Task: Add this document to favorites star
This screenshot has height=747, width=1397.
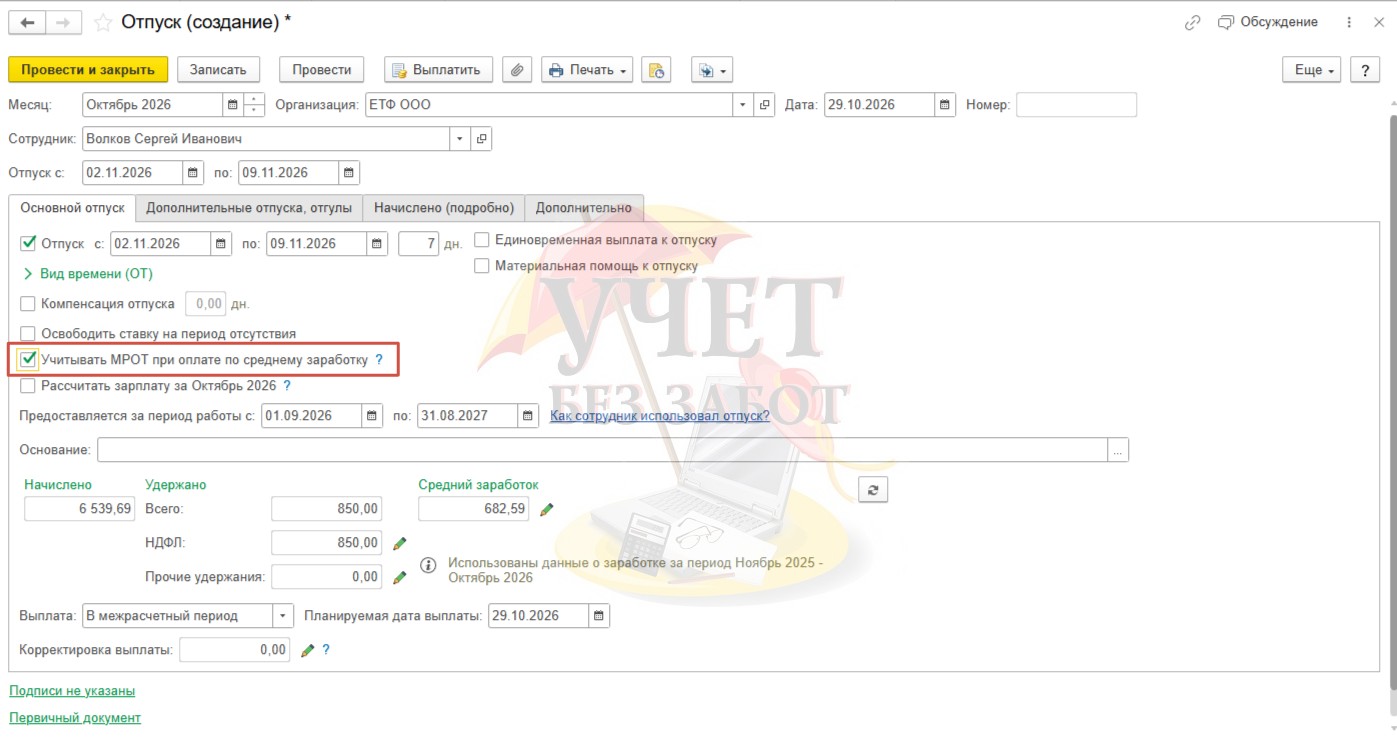Action: click(103, 22)
